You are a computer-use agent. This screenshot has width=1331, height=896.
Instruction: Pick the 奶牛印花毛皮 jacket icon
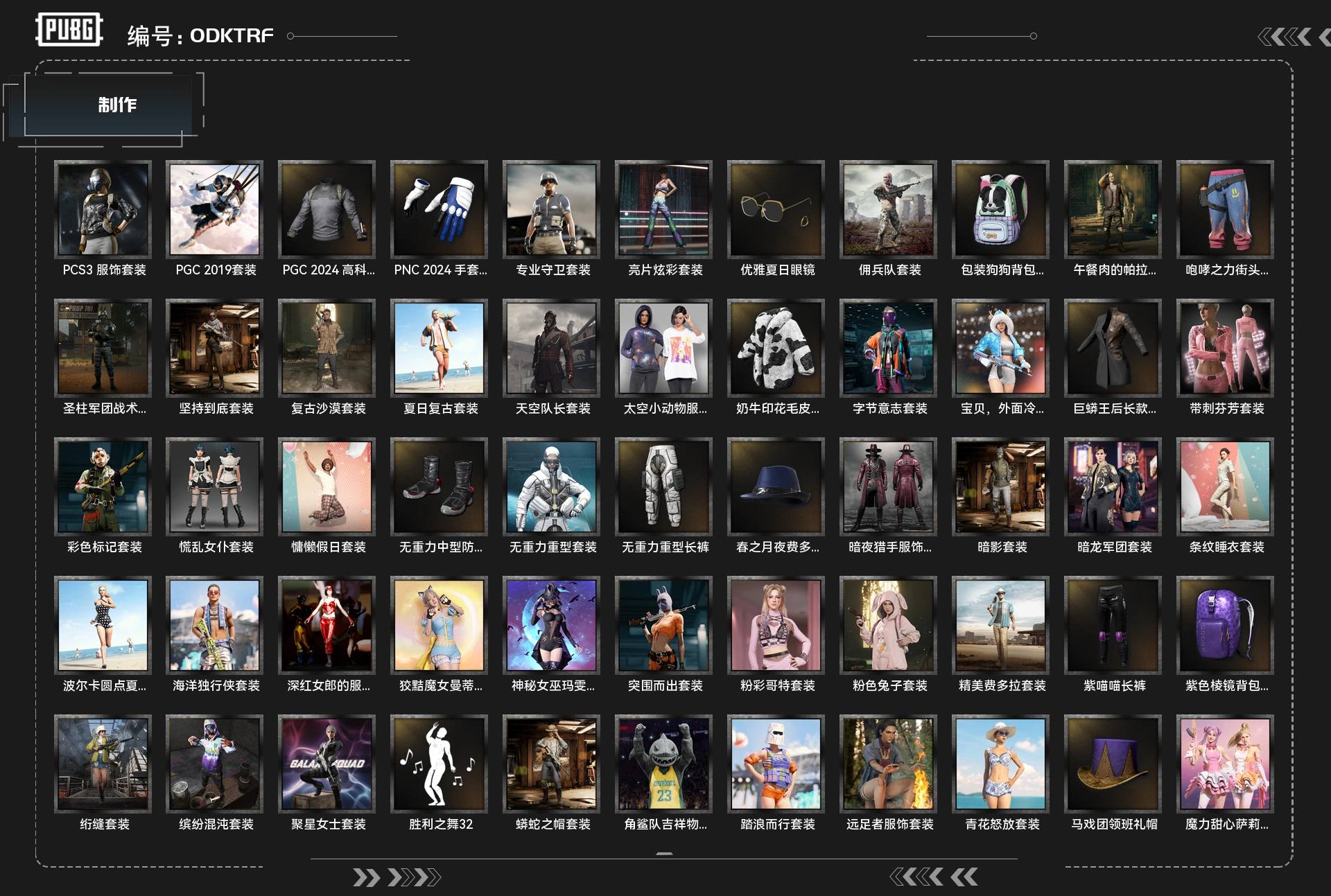coord(776,348)
